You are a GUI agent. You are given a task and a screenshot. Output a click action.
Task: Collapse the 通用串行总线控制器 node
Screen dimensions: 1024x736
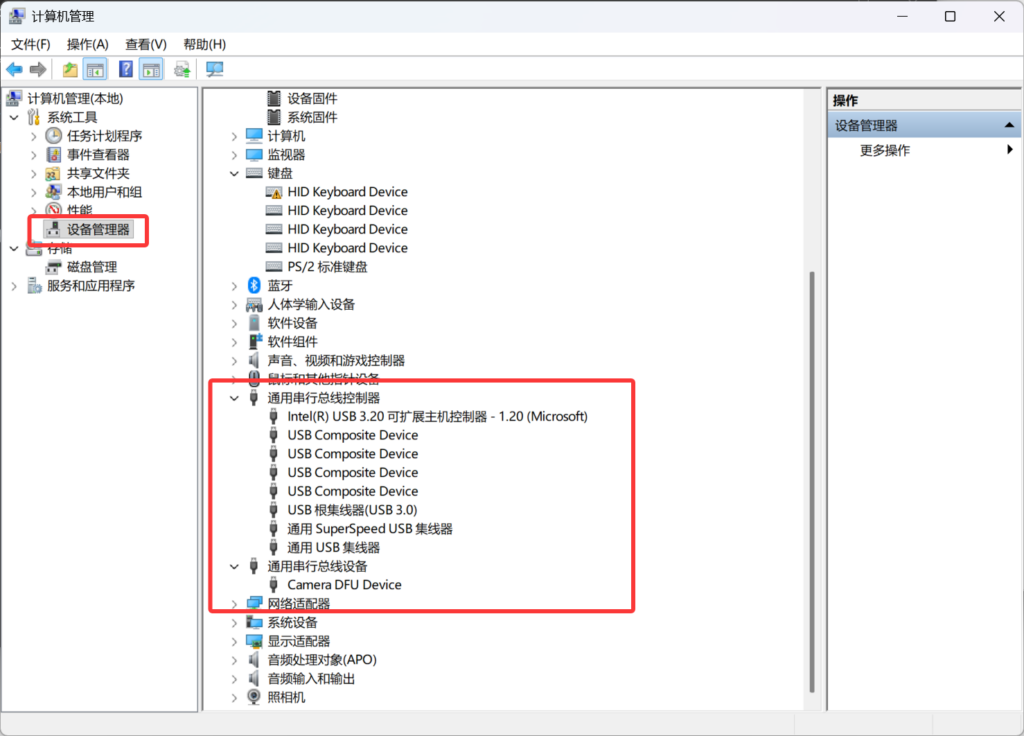click(x=234, y=398)
